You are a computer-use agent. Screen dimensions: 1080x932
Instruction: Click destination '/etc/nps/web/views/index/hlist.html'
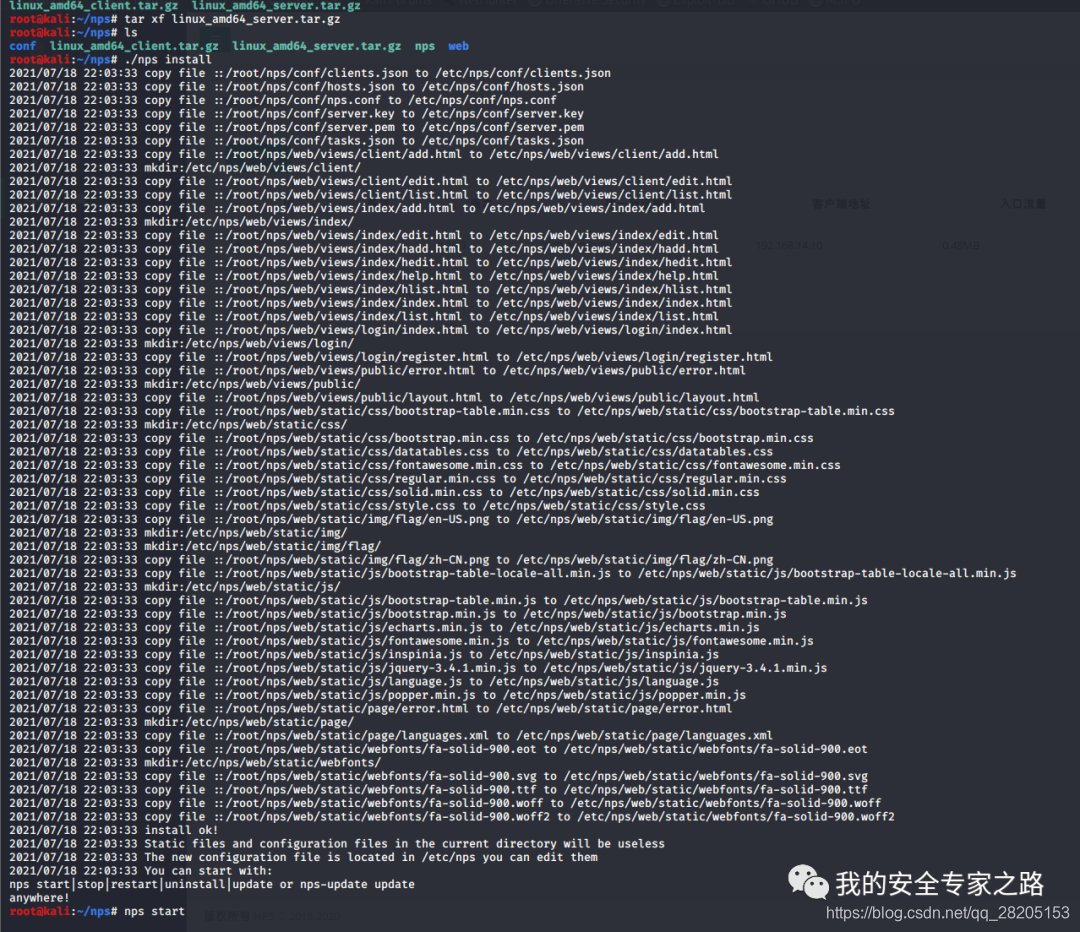613,289
